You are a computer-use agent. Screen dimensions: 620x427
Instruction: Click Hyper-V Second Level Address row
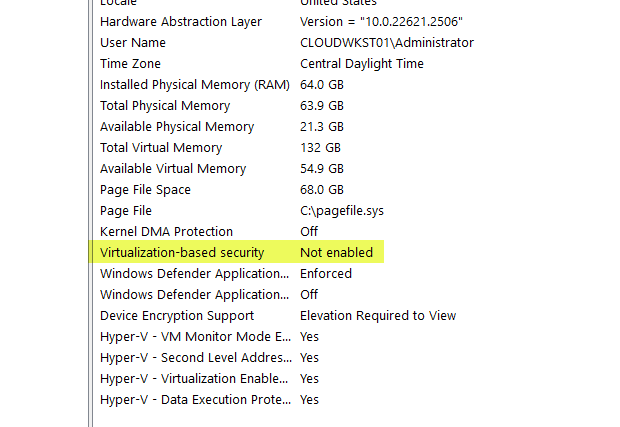(195, 358)
